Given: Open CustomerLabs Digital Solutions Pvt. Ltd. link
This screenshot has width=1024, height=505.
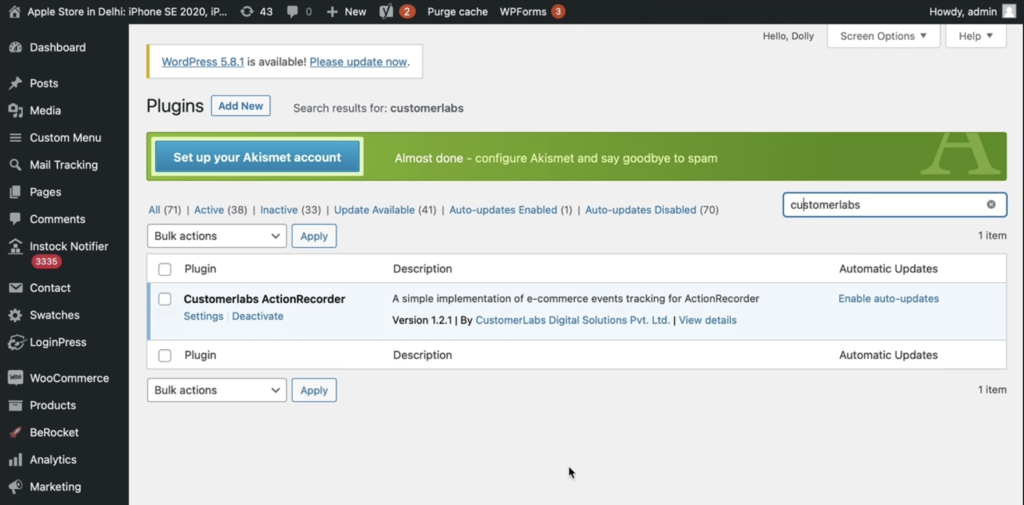Looking at the screenshot, I should [x=573, y=320].
